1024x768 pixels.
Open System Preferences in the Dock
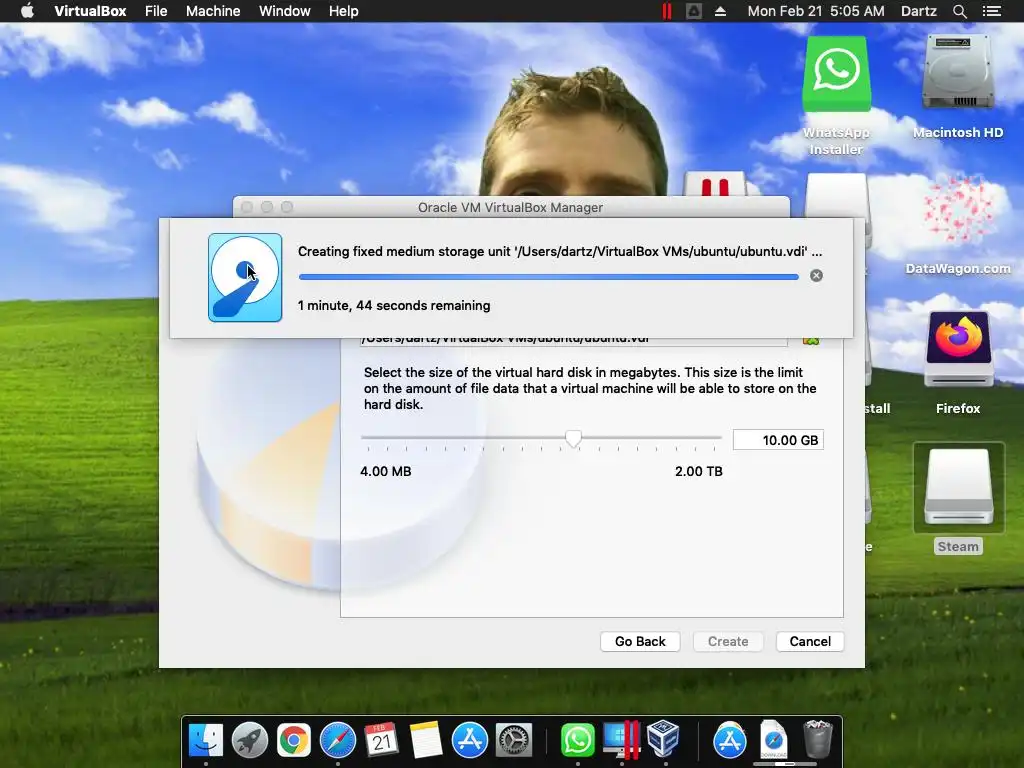point(513,741)
